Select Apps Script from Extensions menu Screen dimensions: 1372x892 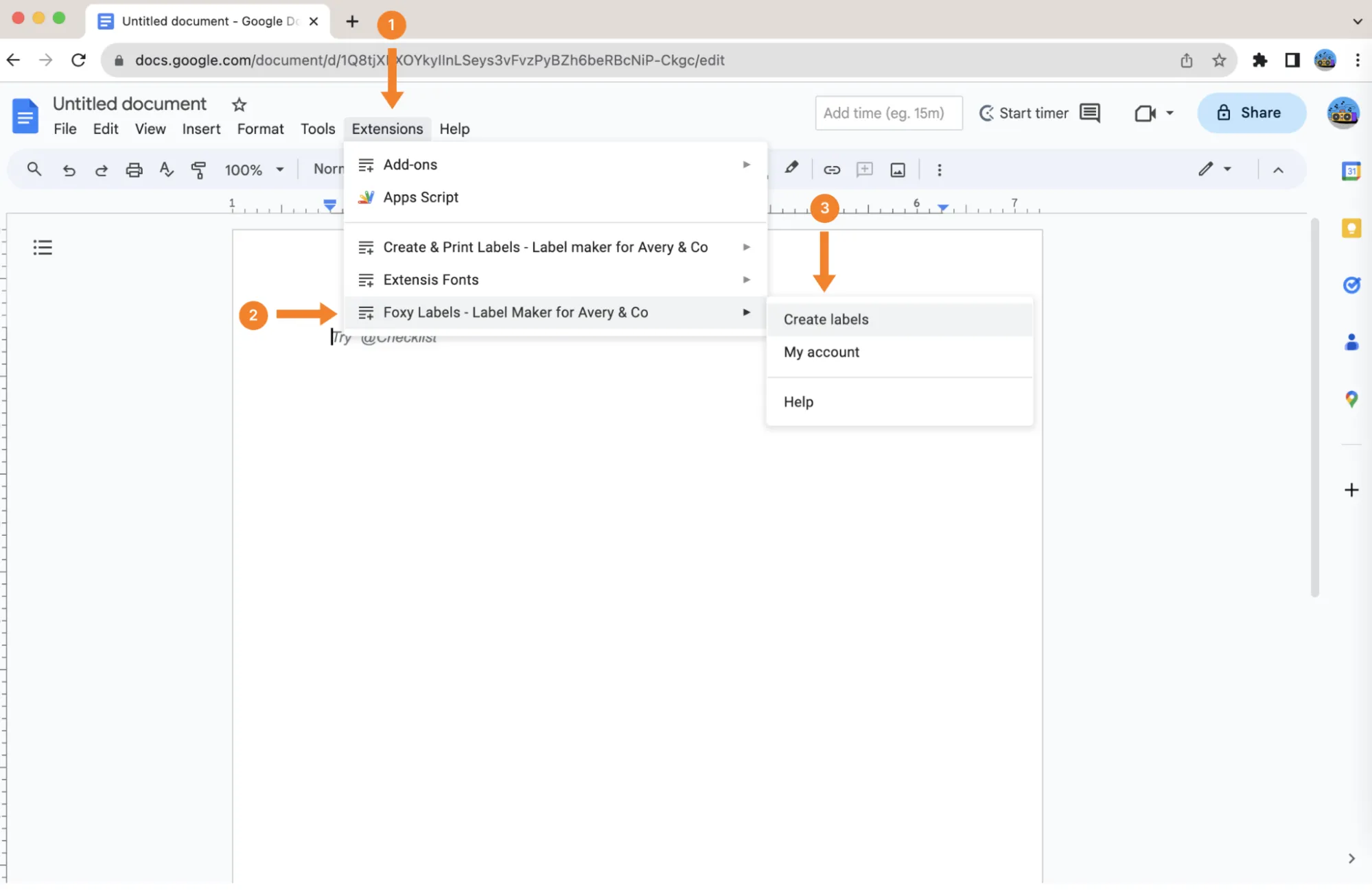(x=555, y=198)
